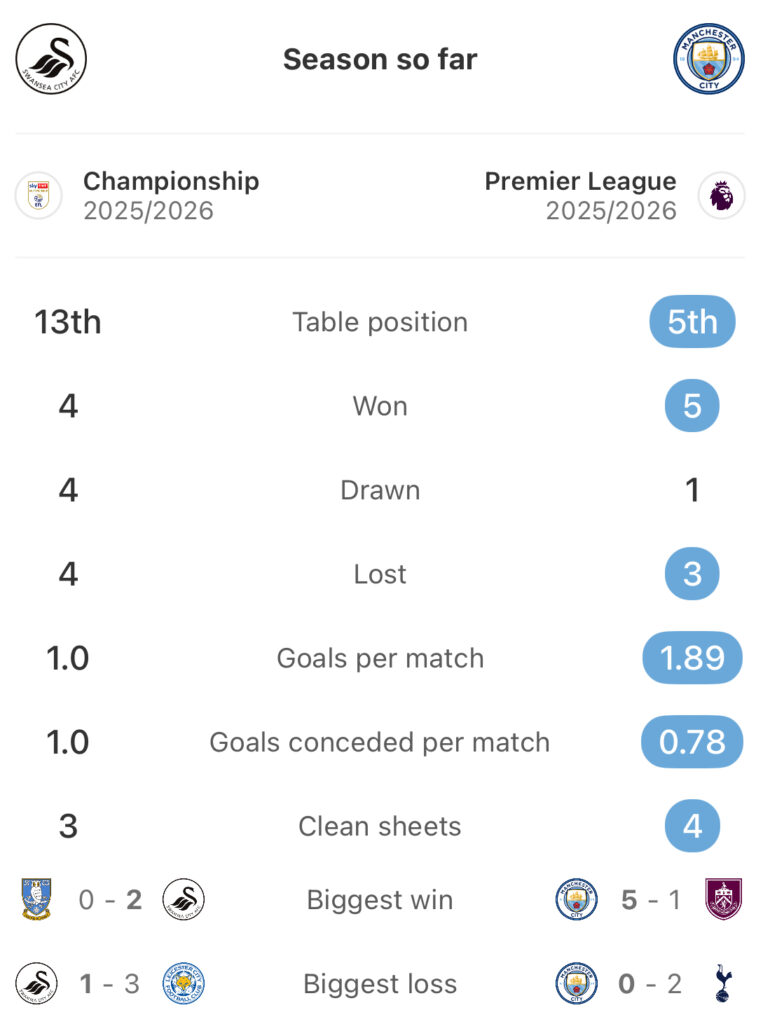
Task: Open the Championship 2025/2026 league link
Action: point(171,196)
